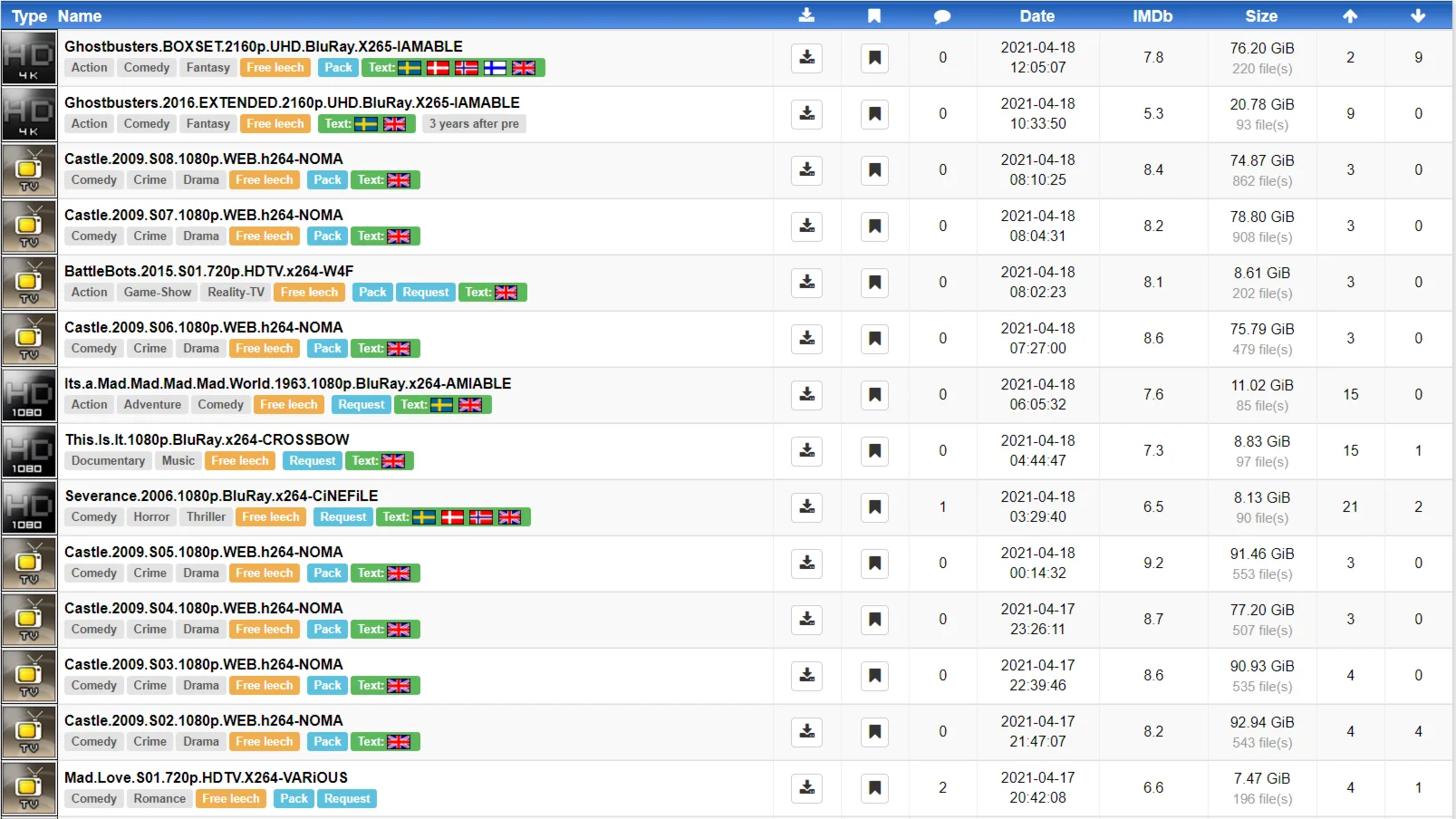Click Request tag on Mad Love row
The height and width of the screenshot is (819, 1456).
[x=347, y=798]
